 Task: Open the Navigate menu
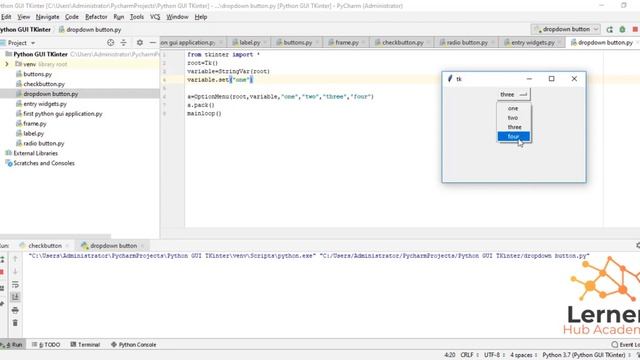[x=47, y=17]
